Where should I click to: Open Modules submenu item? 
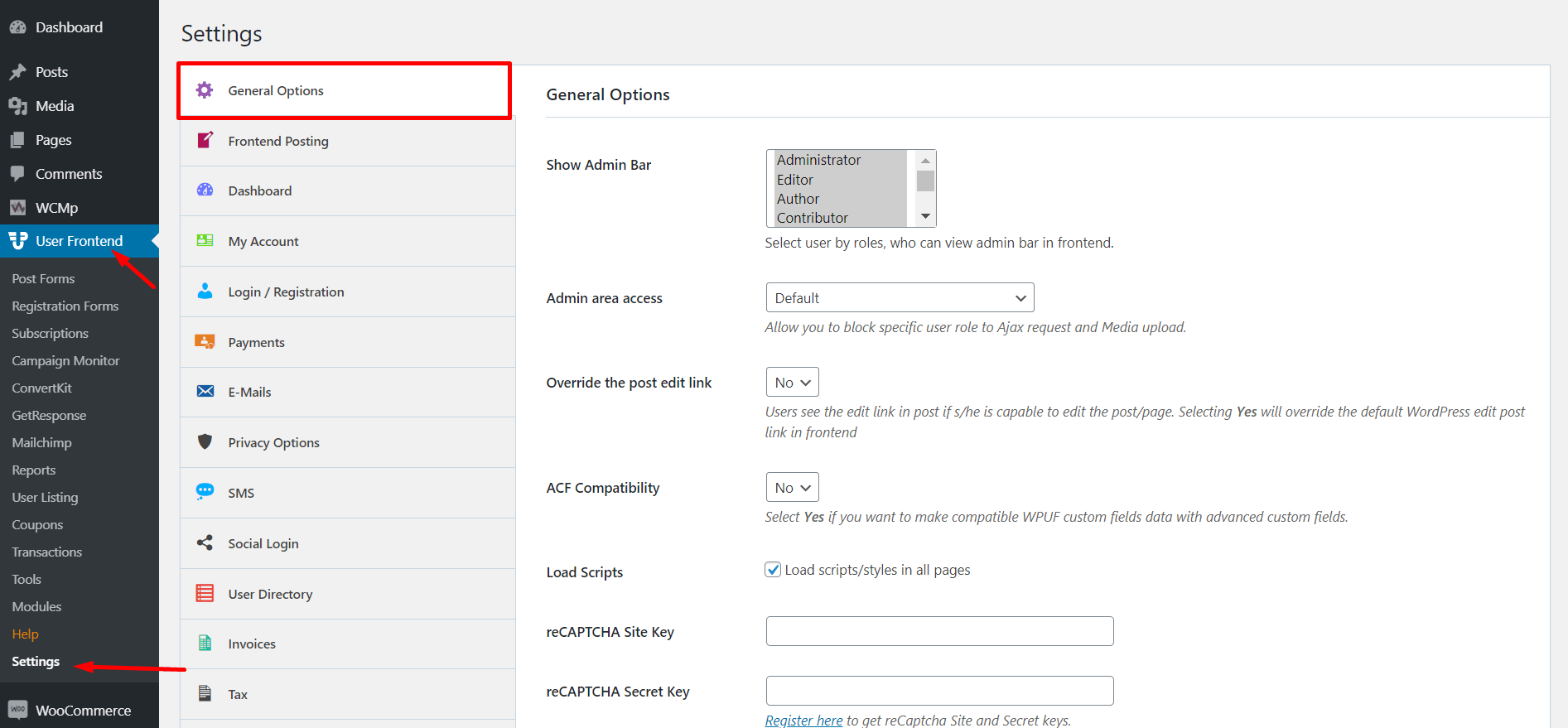pyautogui.click(x=36, y=607)
